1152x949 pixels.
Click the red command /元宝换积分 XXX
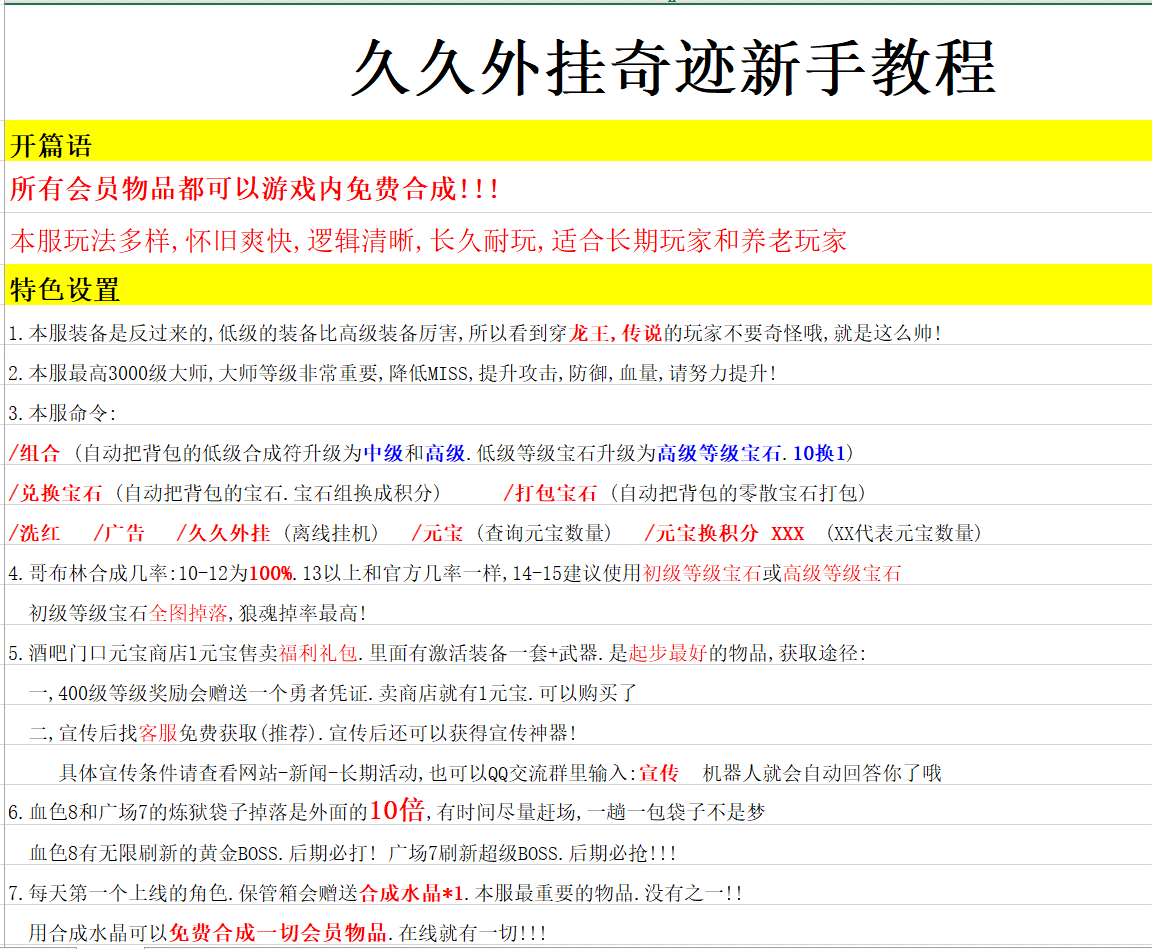point(724,533)
